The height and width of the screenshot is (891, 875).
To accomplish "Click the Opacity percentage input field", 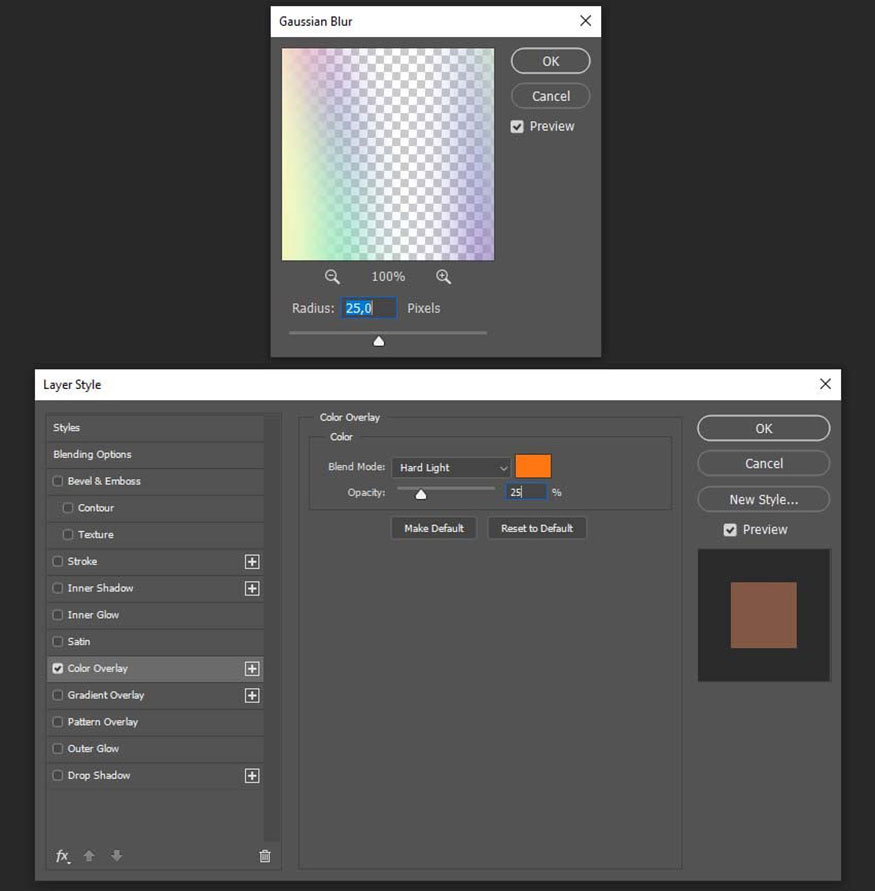I will click(526, 492).
